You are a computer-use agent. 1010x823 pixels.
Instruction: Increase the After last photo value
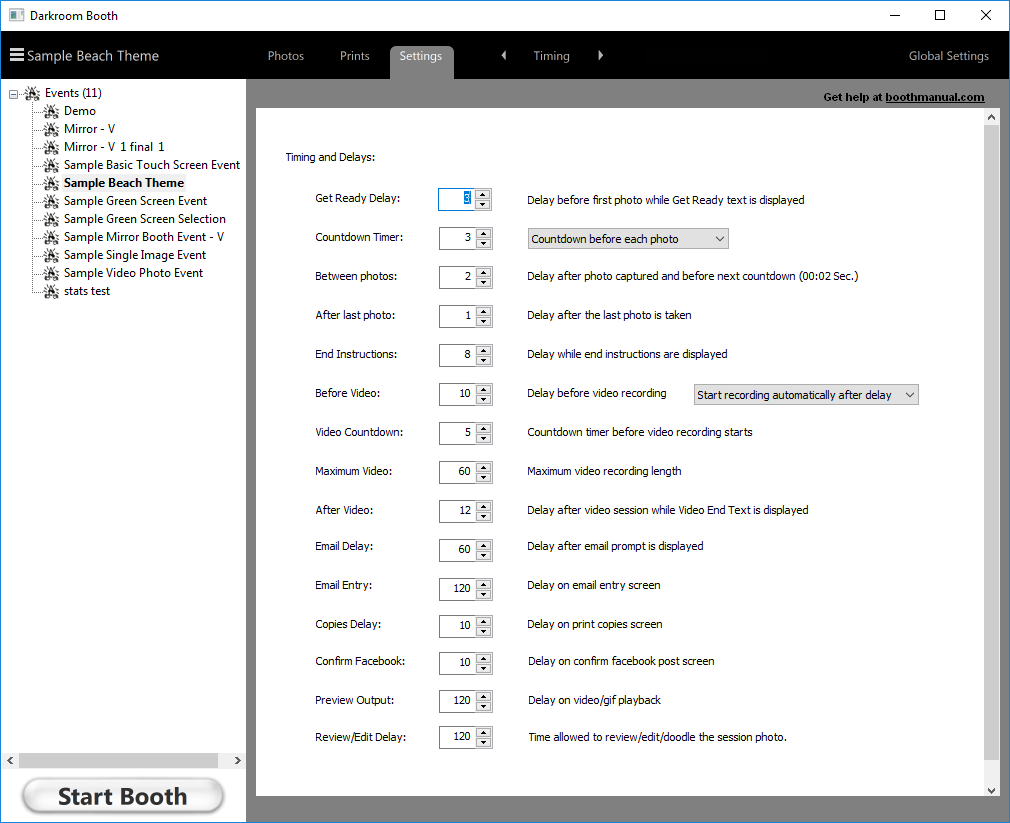(x=484, y=311)
